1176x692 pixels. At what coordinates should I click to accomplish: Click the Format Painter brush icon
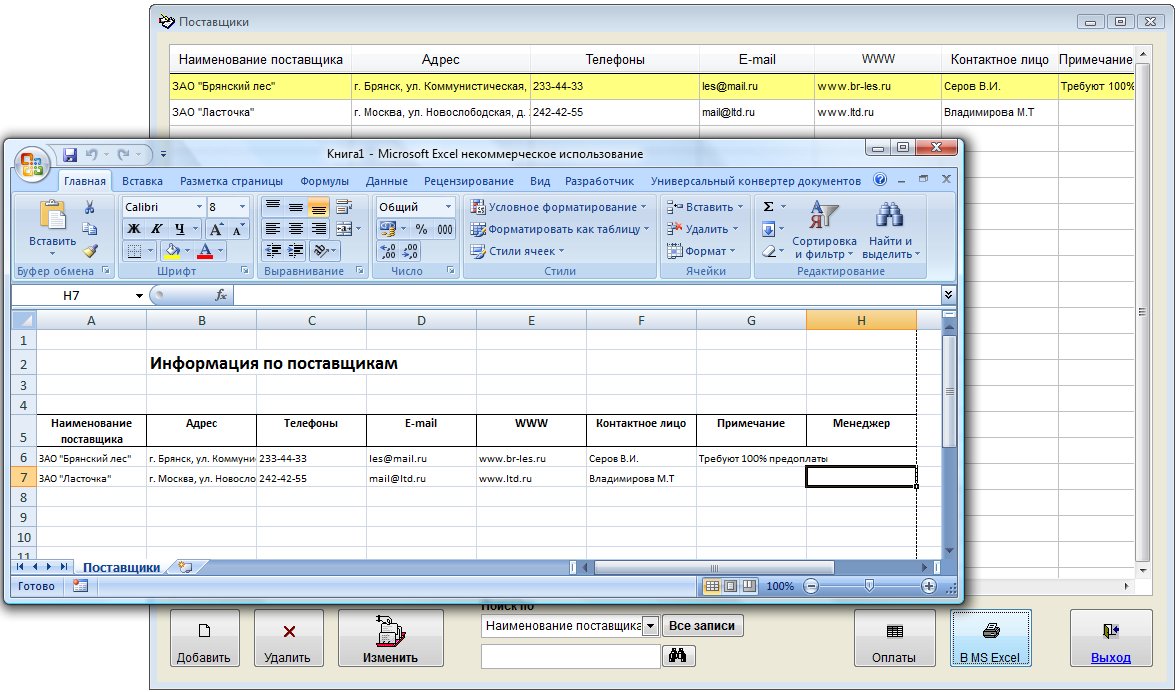tap(90, 252)
